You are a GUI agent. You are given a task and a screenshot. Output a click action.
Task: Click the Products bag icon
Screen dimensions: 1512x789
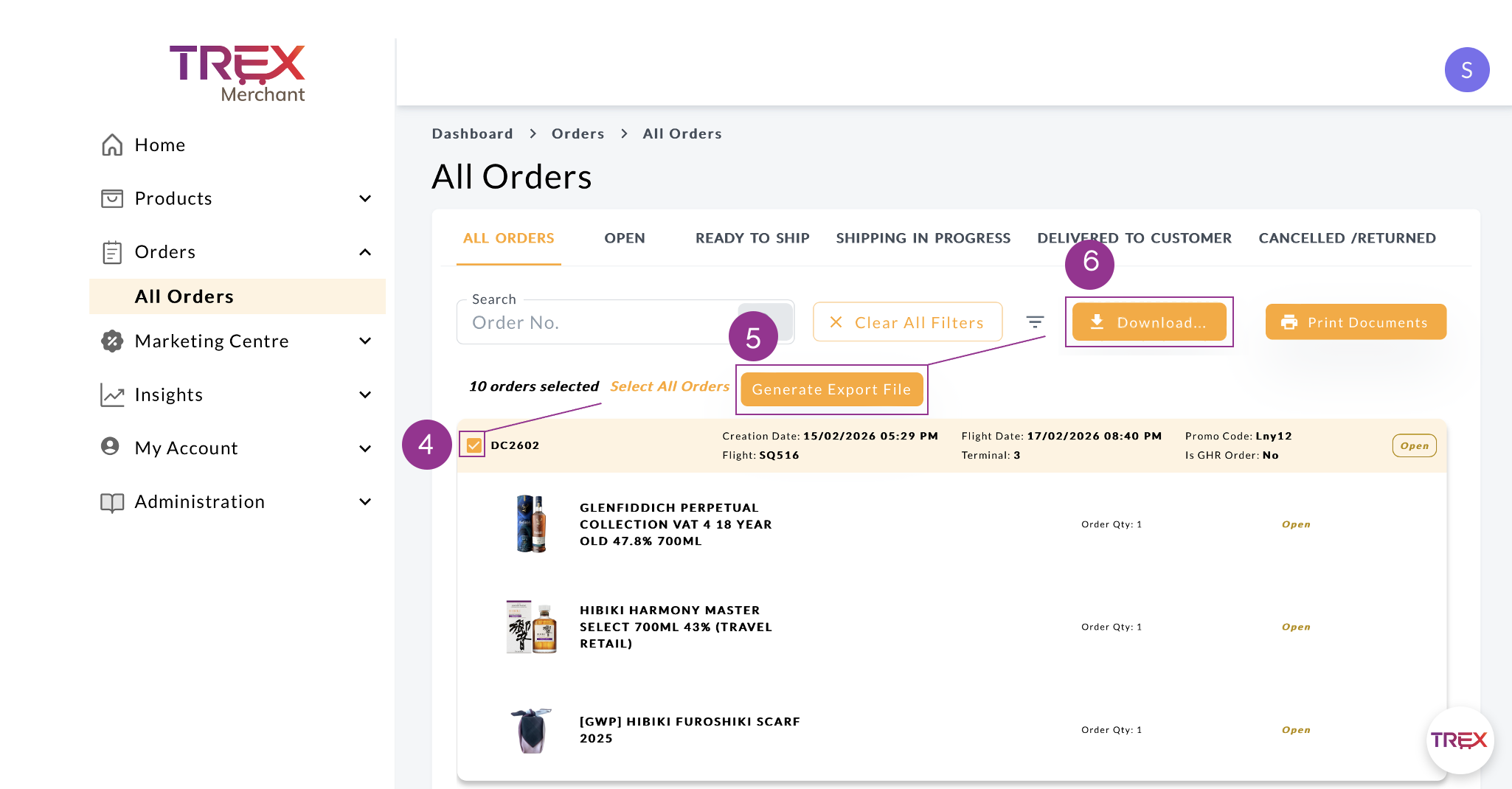click(x=112, y=198)
